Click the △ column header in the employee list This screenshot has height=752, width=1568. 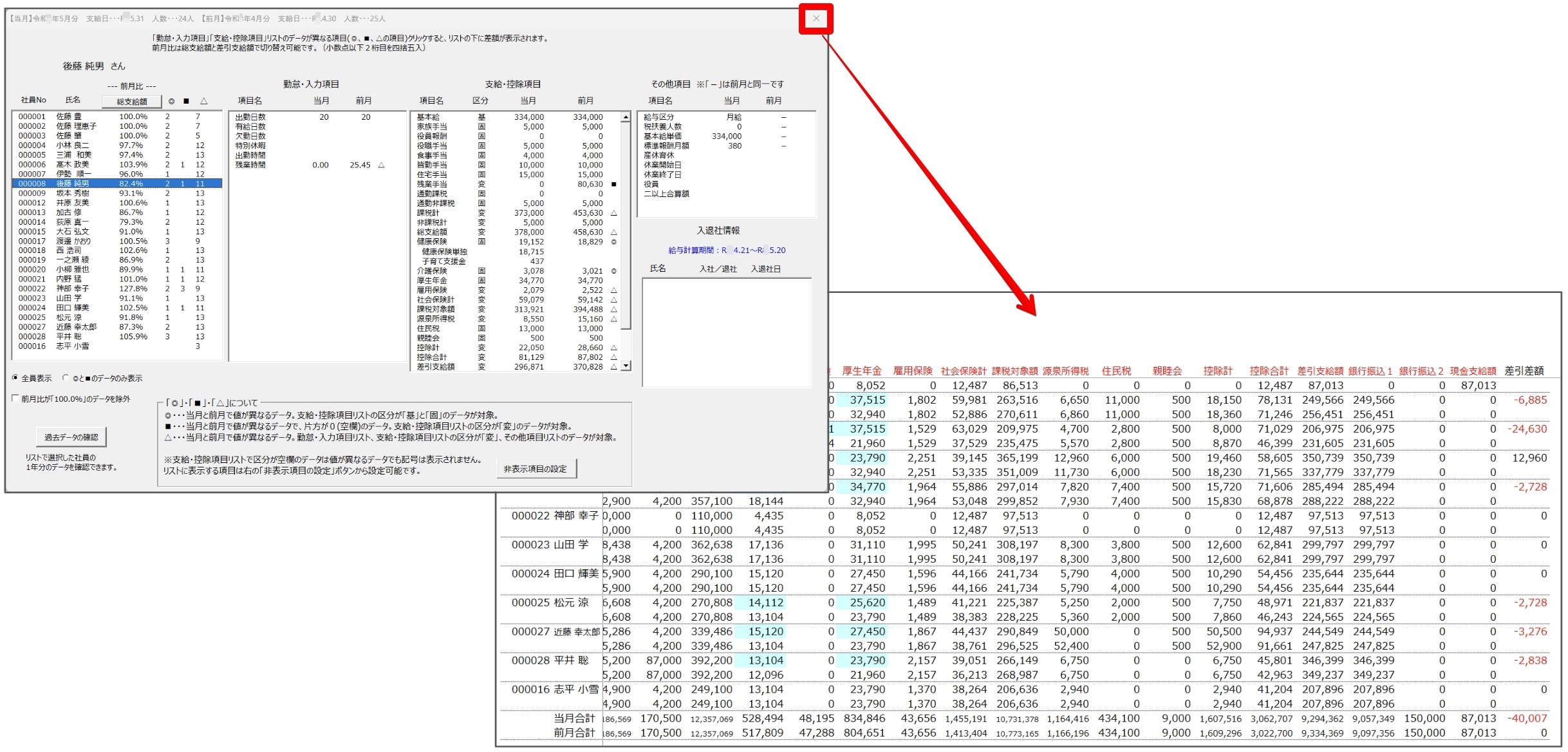point(203,101)
